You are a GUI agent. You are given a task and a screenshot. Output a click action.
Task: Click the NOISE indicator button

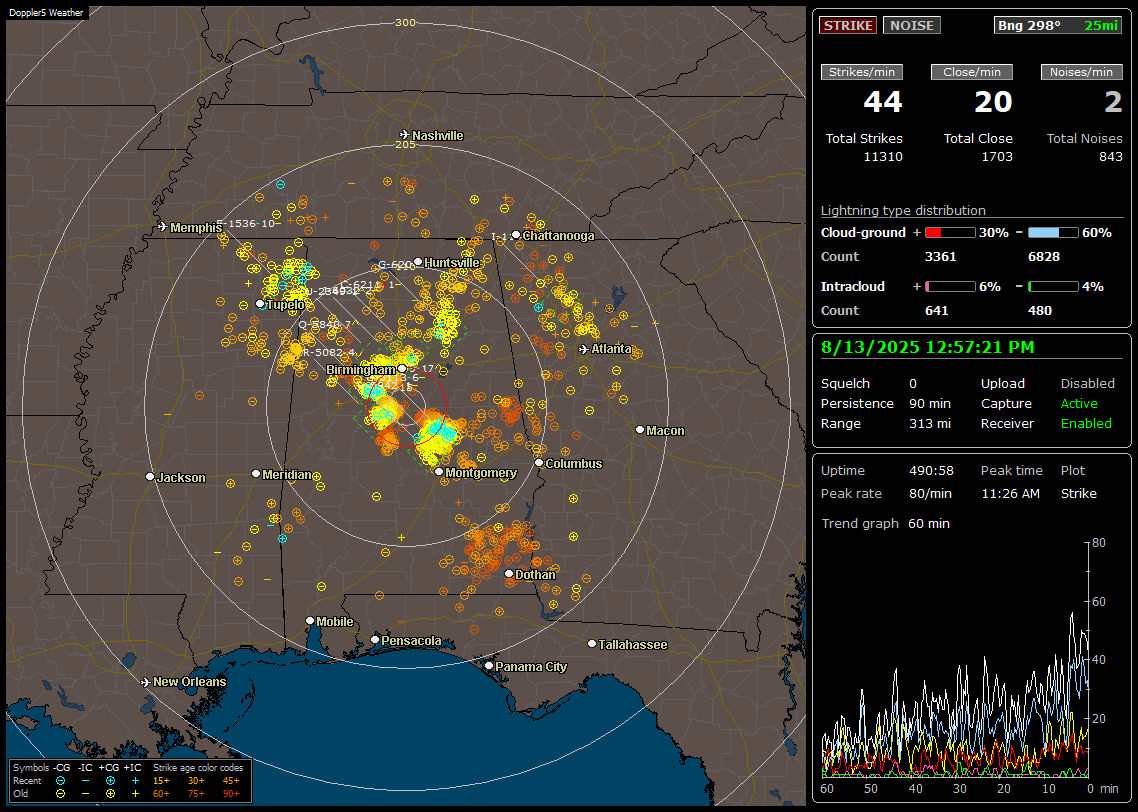coord(912,25)
